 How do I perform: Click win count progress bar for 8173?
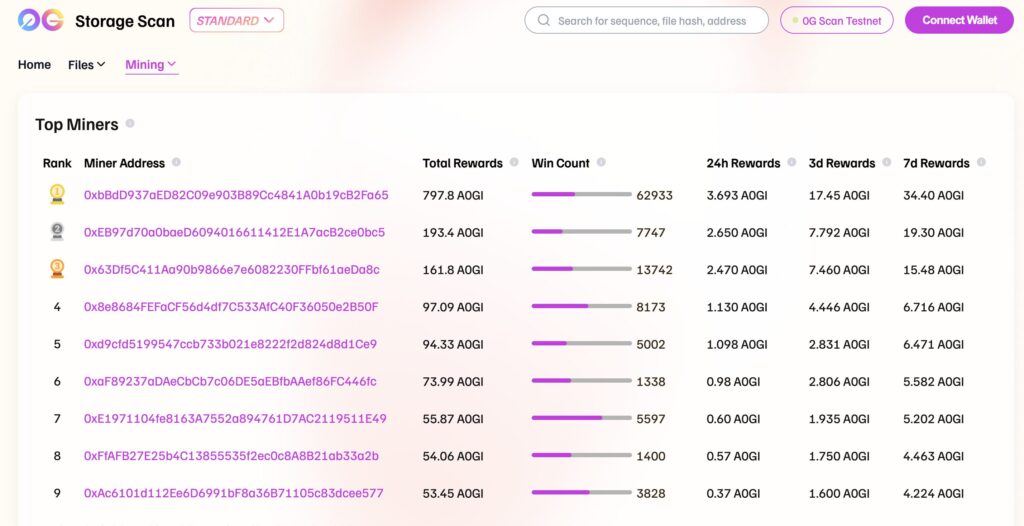click(581, 306)
